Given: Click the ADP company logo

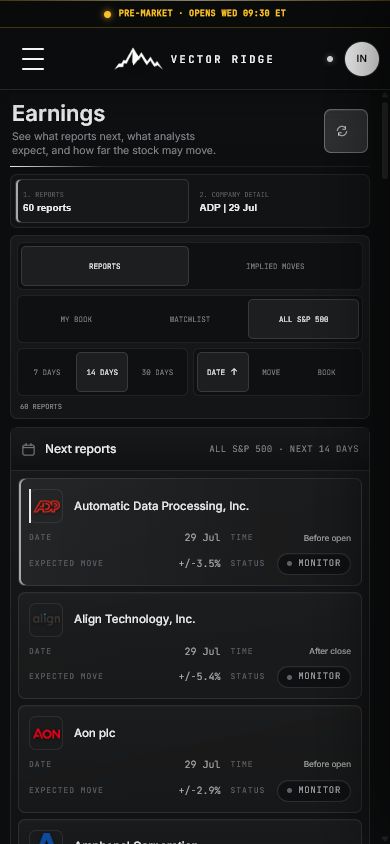Looking at the screenshot, I should (46, 506).
